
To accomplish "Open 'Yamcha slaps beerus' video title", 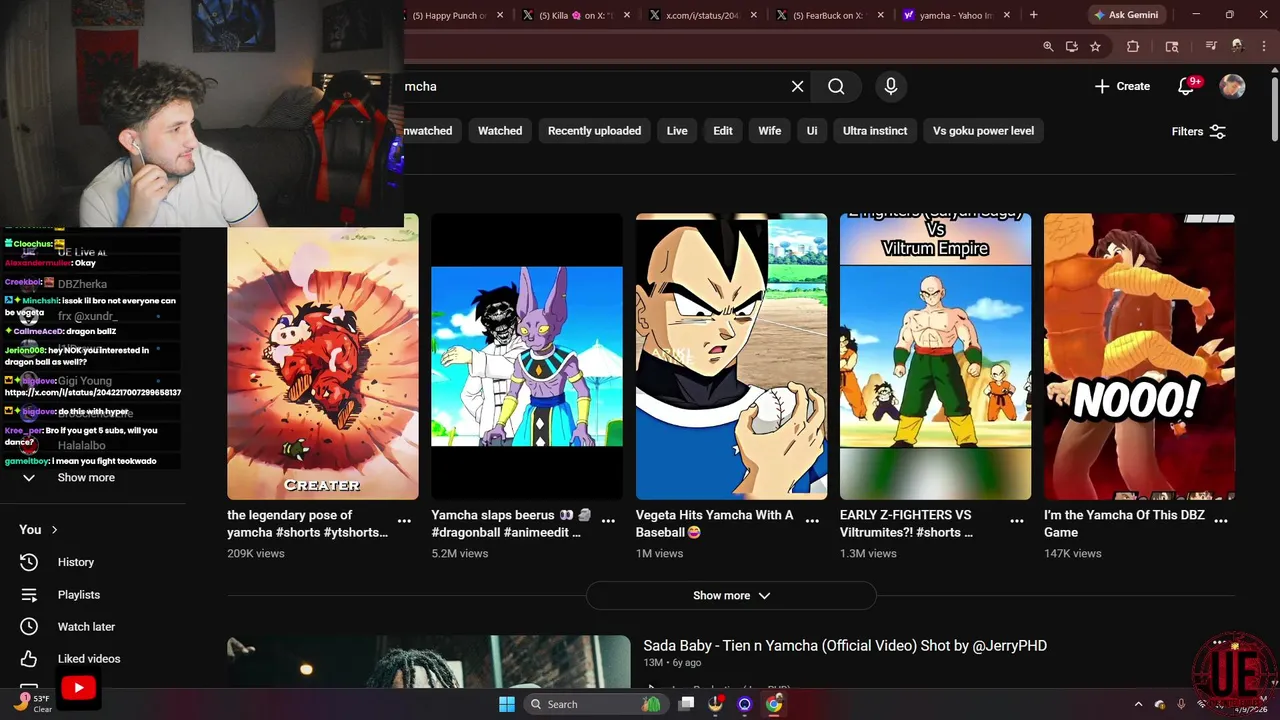I will pyautogui.click(x=512, y=524).
